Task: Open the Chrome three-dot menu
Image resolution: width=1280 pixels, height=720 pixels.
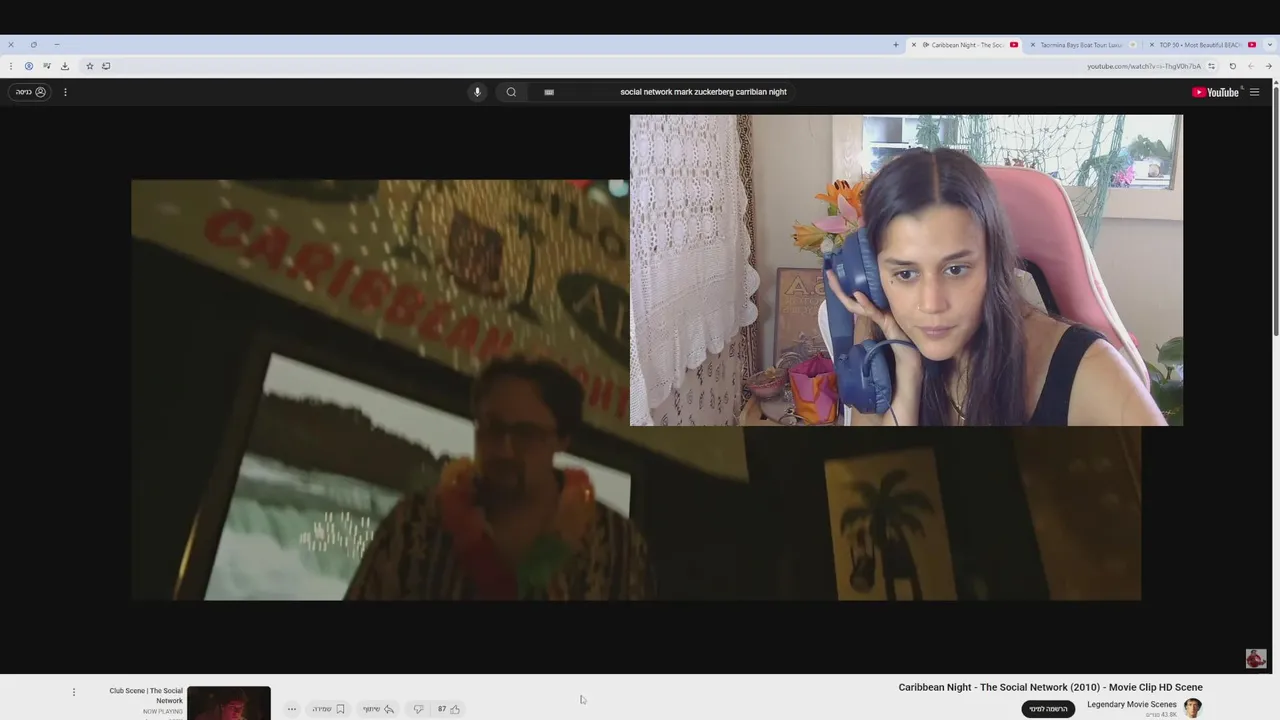Action: (11, 66)
